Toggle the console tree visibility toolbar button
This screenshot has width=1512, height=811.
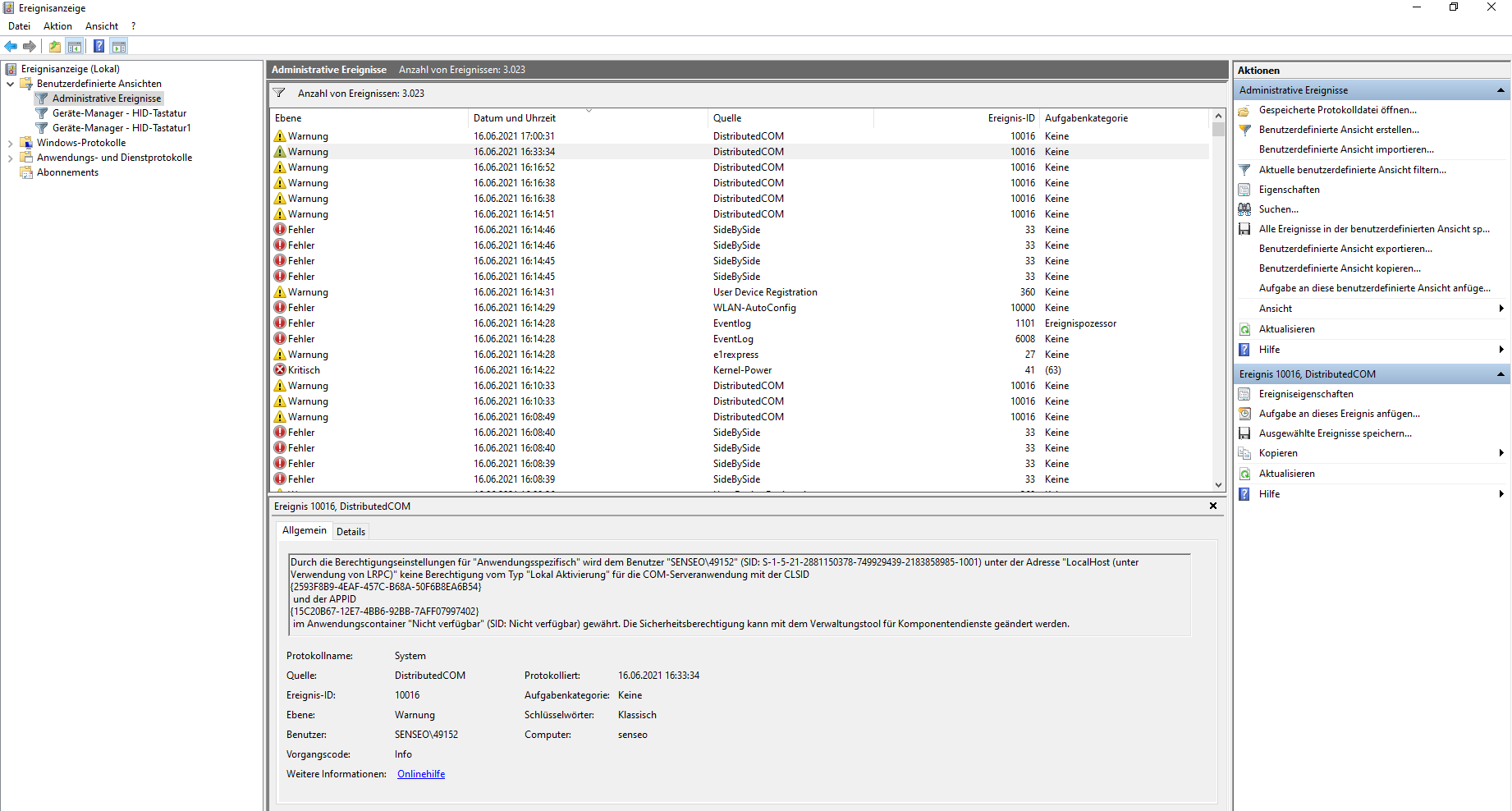click(x=75, y=47)
